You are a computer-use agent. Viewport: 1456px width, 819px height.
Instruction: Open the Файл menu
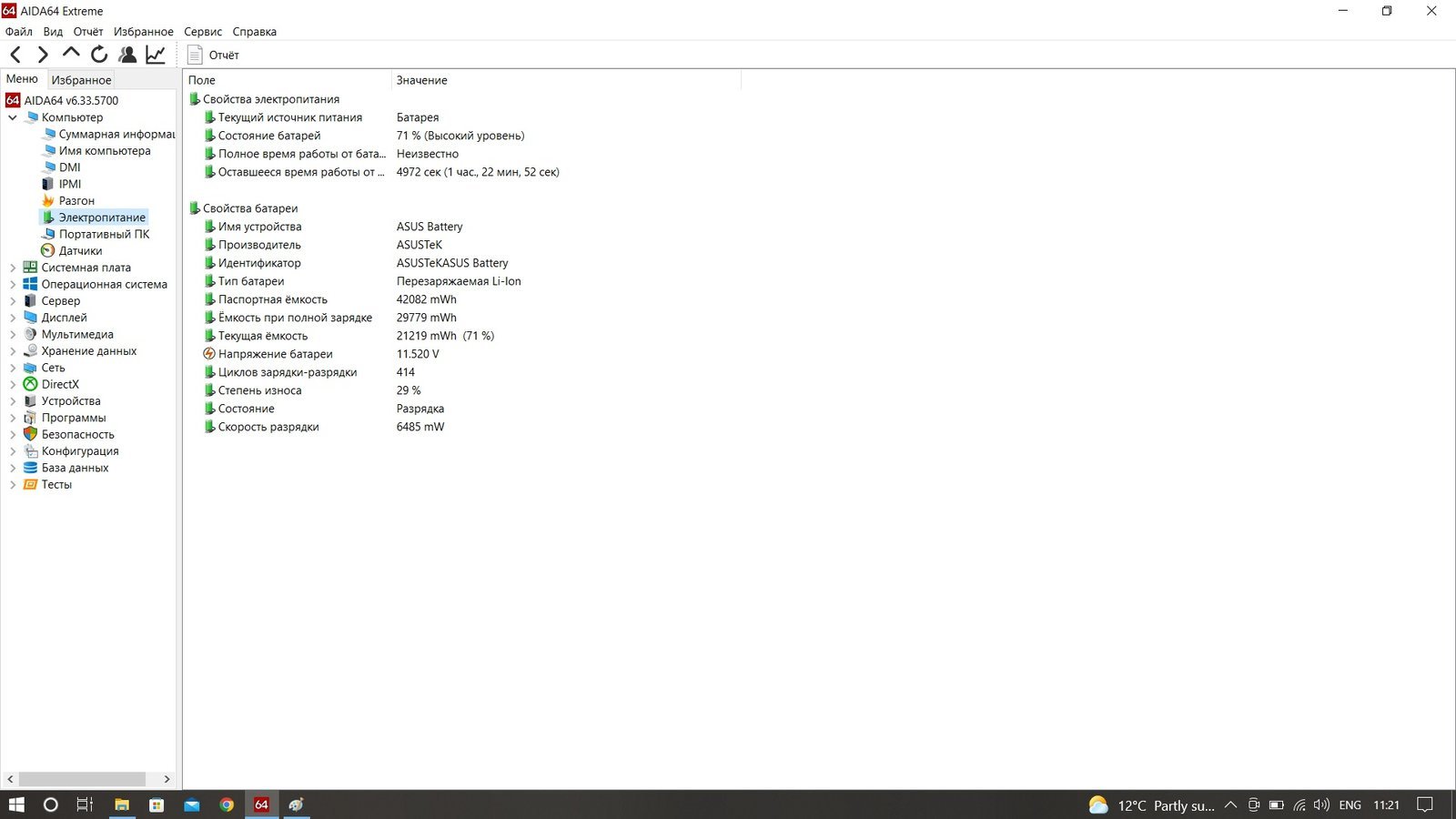[18, 32]
